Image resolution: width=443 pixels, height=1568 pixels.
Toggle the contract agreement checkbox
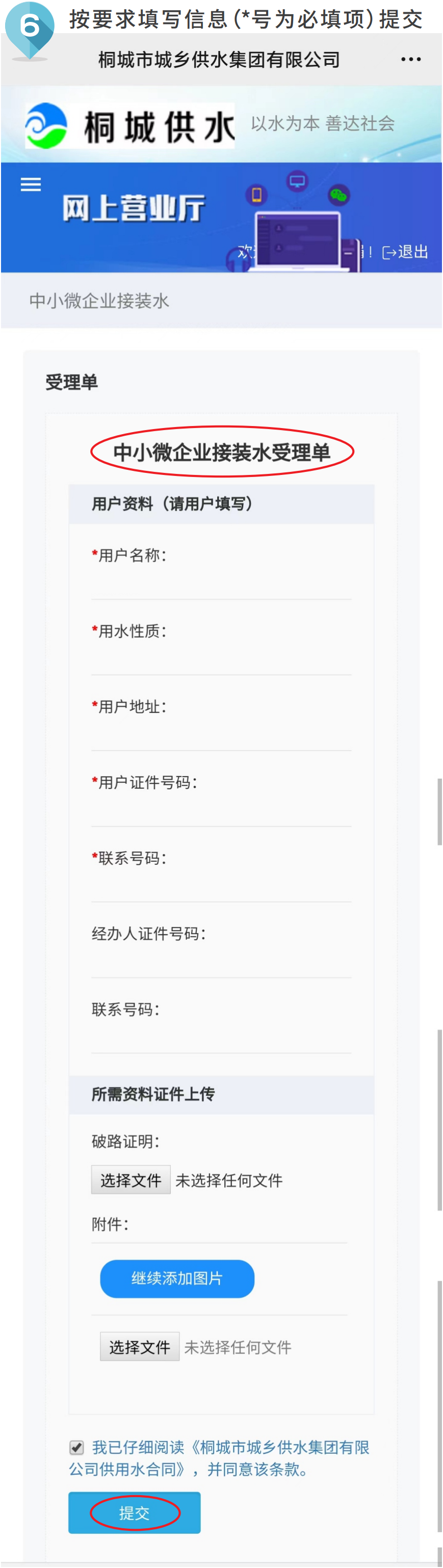coord(76,1447)
